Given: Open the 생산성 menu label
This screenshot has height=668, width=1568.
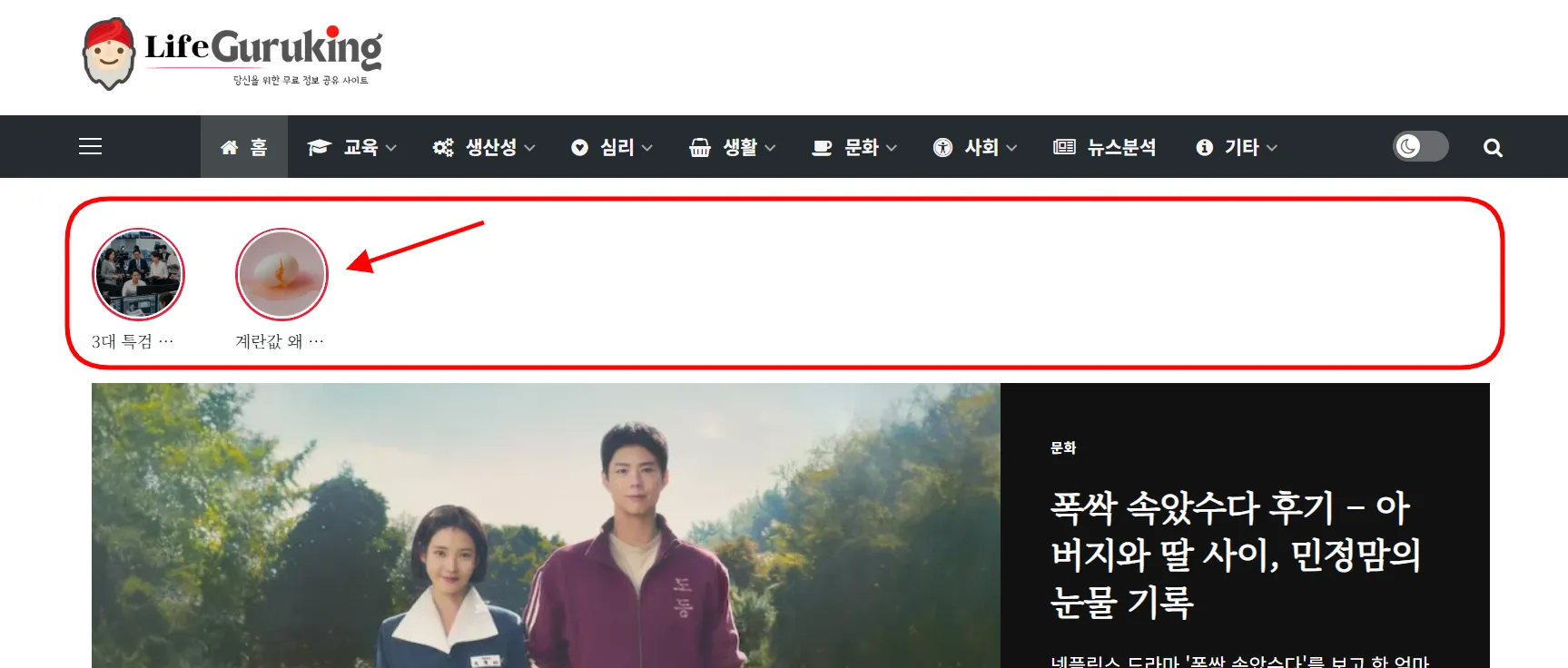Looking at the screenshot, I should [491, 147].
